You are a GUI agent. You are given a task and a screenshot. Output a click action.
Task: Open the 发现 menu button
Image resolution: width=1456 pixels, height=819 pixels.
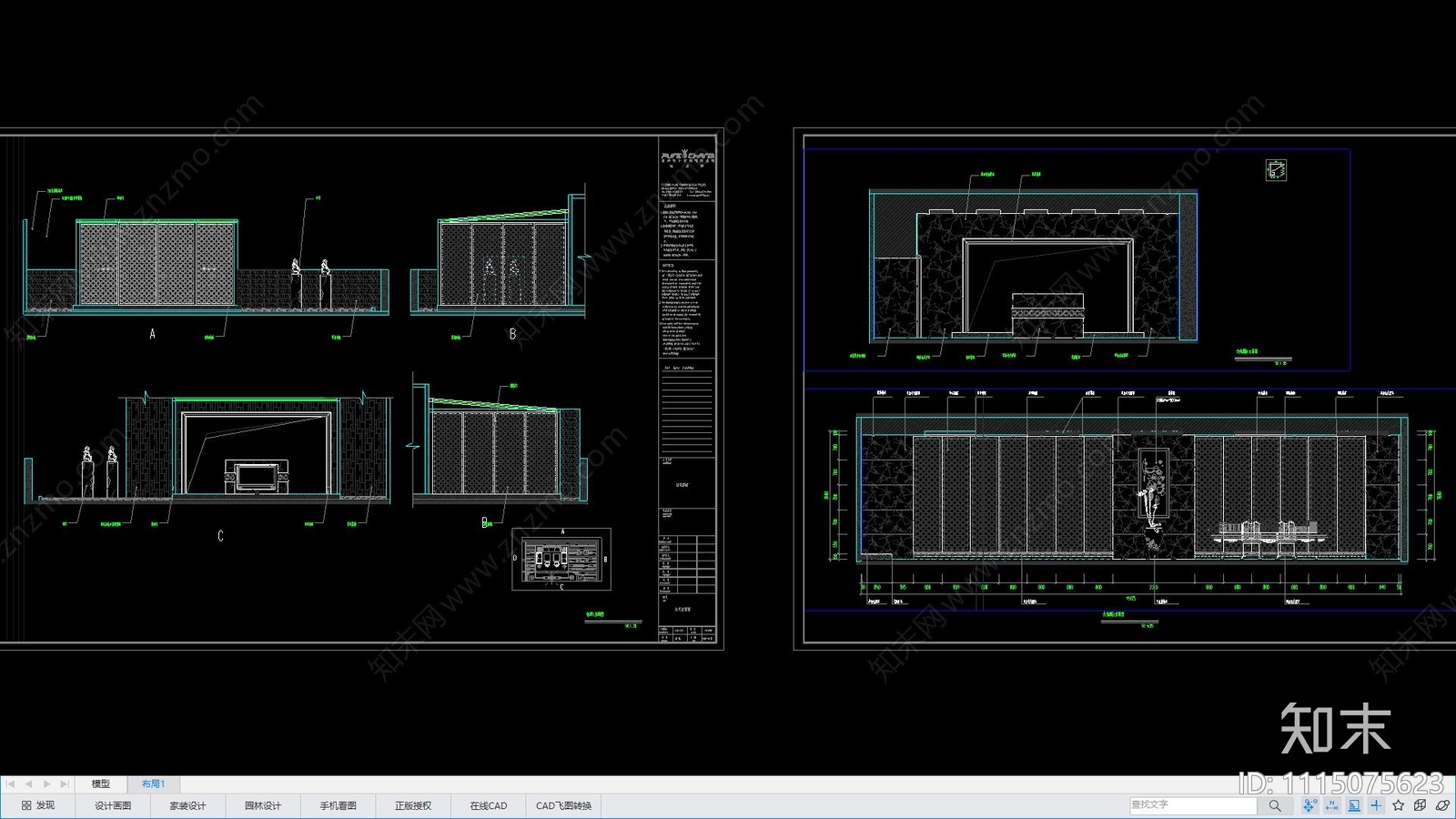38,805
